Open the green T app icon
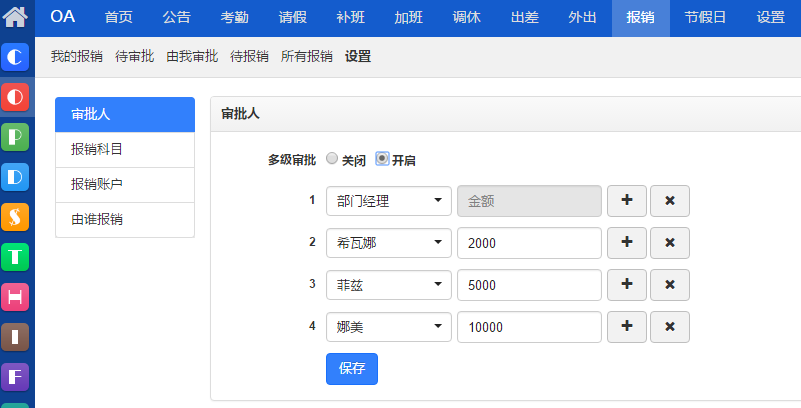 (x=15, y=256)
